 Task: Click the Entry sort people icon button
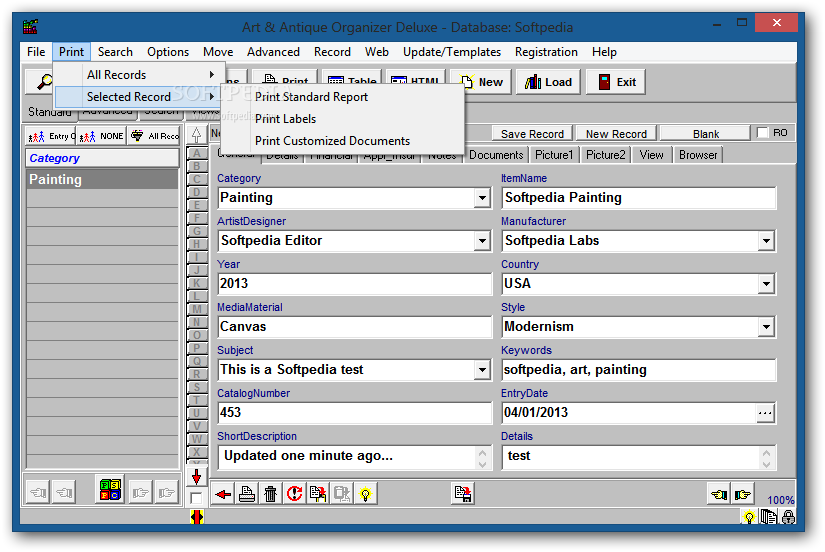(51, 136)
